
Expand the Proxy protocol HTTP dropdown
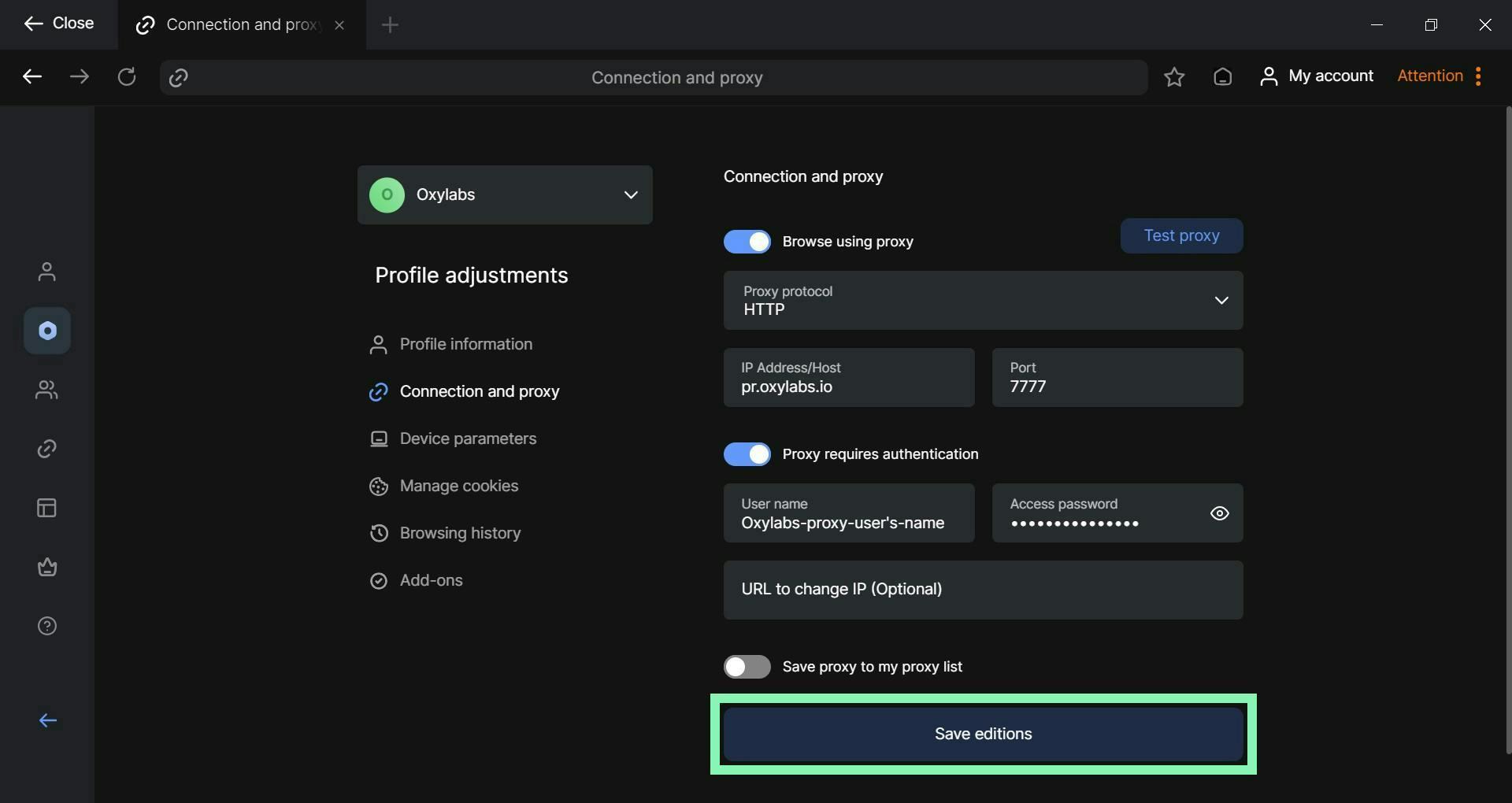tap(983, 300)
